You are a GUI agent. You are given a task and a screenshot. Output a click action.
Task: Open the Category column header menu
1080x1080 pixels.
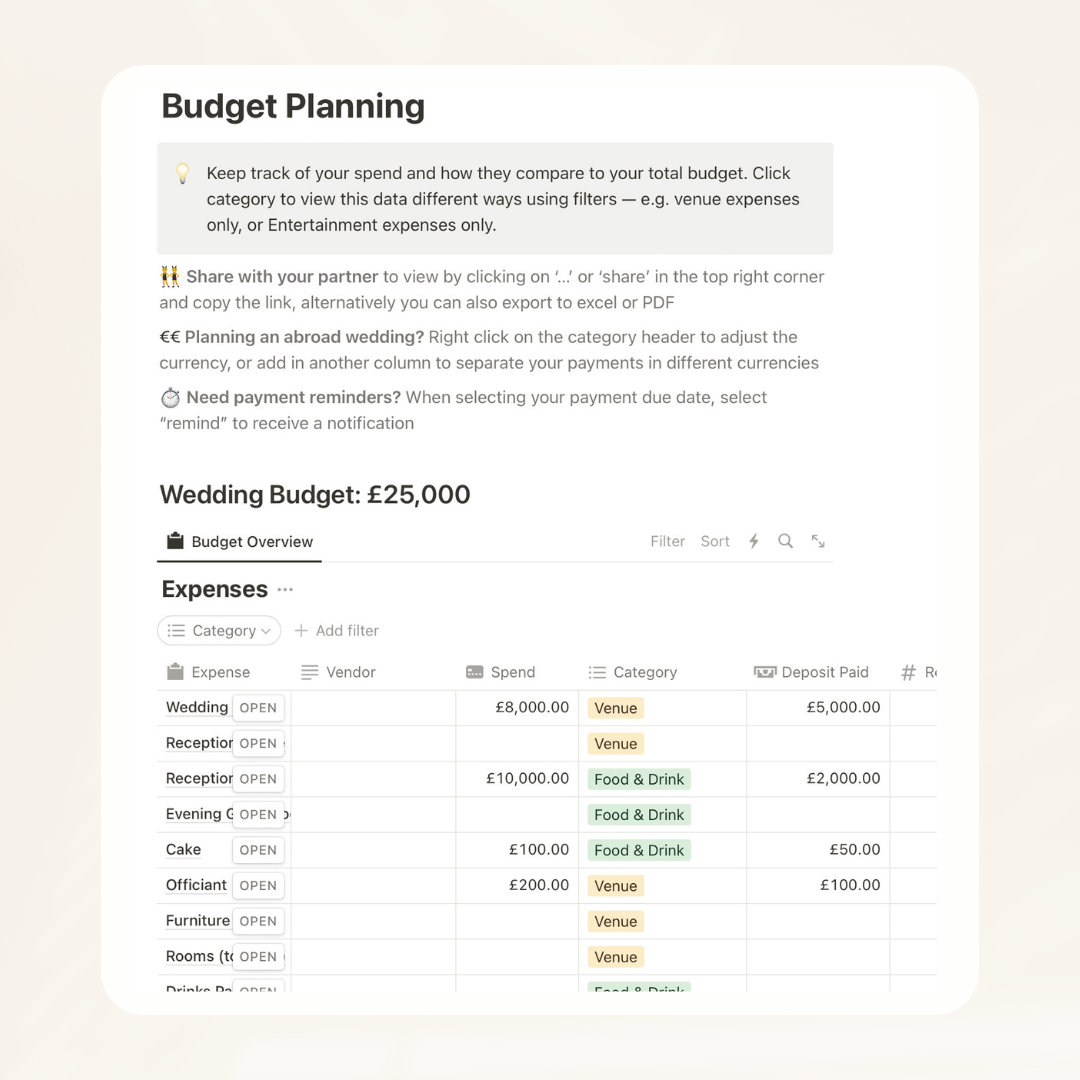[645, 672]
